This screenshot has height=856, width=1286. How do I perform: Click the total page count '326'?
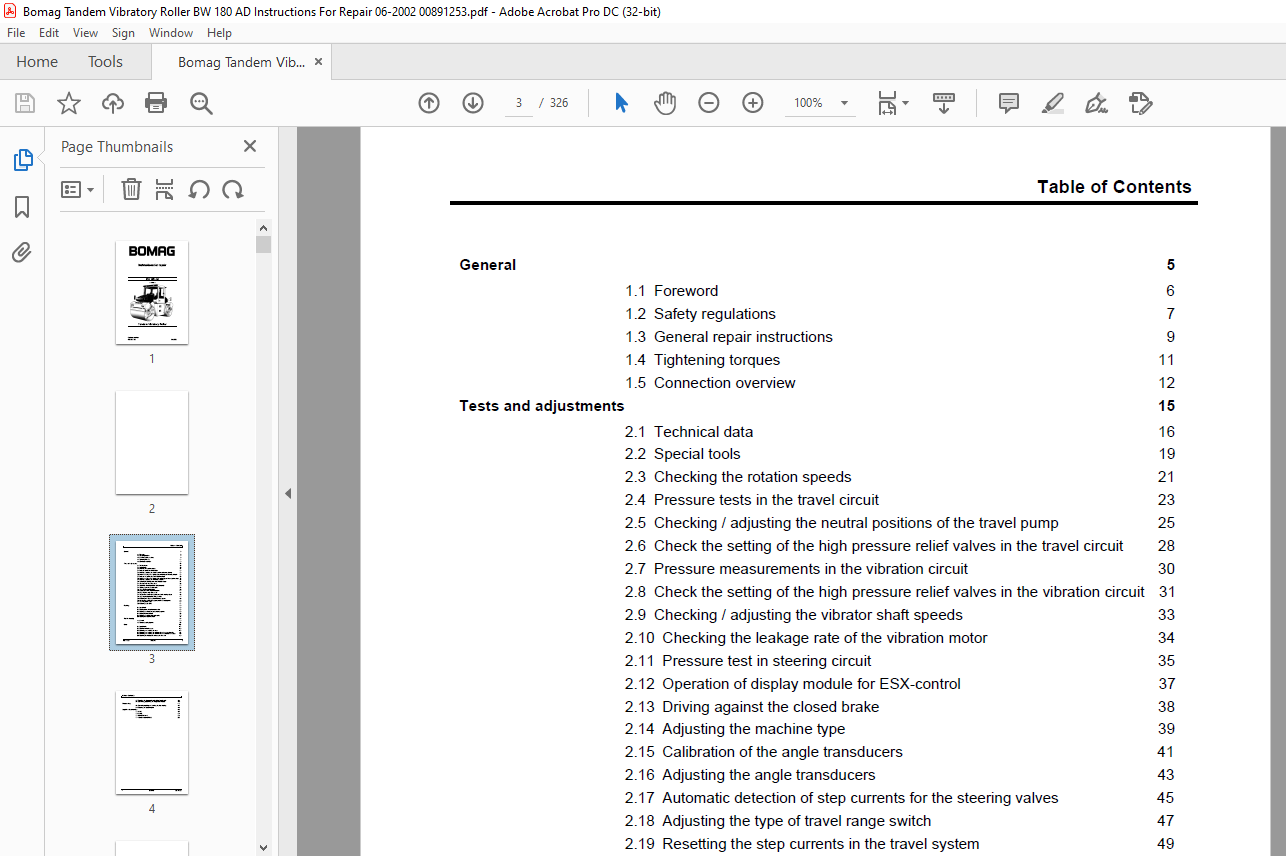tap(559, 103)
